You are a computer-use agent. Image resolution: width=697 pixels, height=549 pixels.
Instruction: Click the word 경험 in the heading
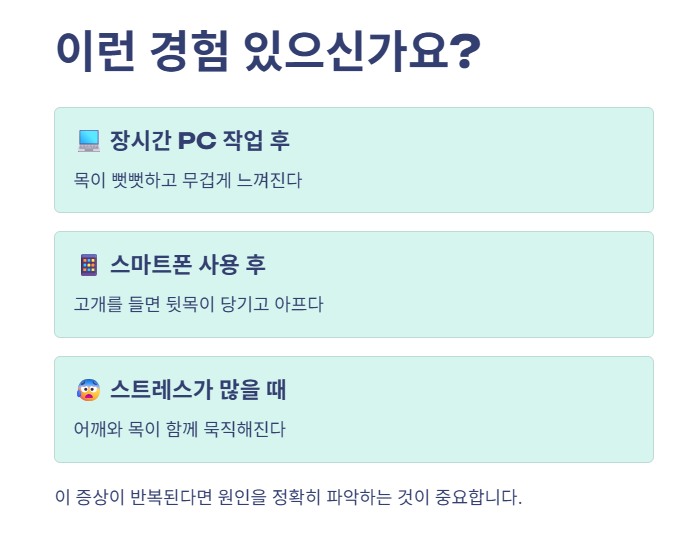click(x=189, y=50)
